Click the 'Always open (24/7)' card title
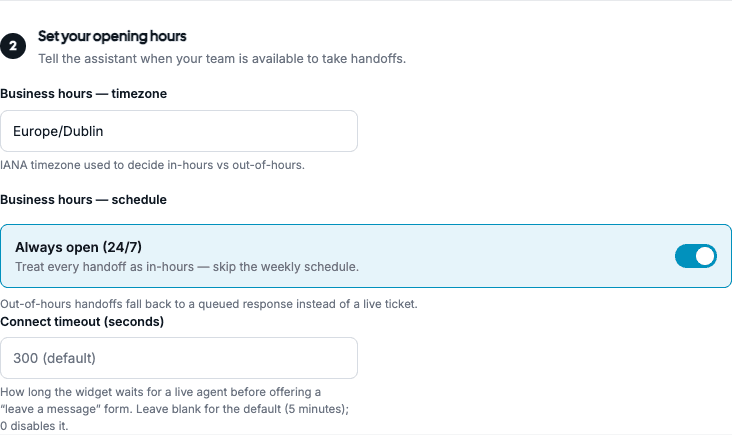Screen dimensions: 732x435 (x=78, y=247)
